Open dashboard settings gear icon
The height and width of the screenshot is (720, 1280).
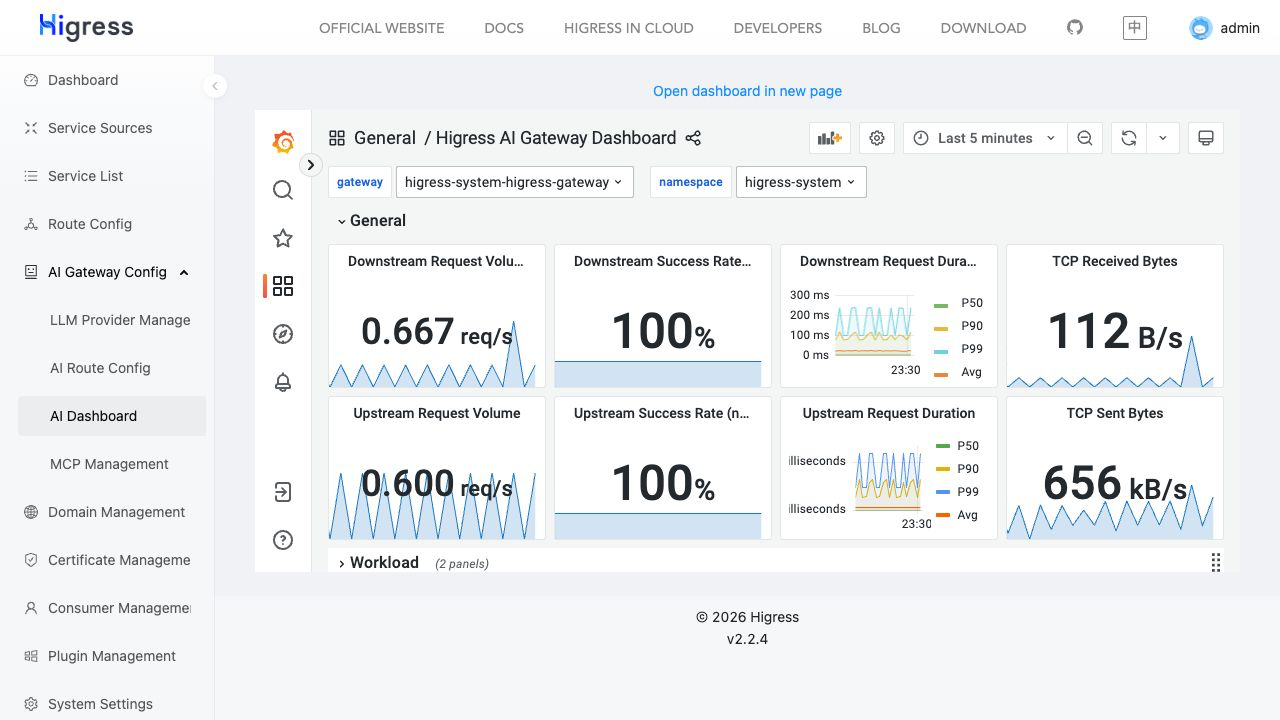click(877, 138)
